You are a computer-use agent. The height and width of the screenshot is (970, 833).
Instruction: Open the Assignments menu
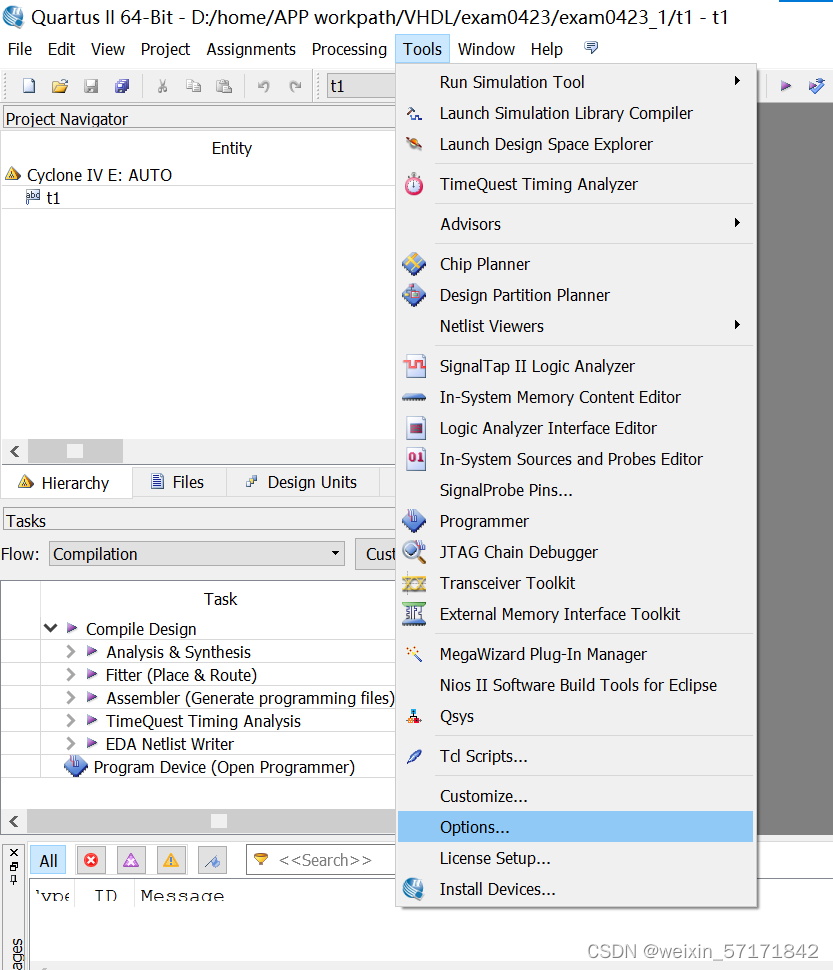(251, 49)
